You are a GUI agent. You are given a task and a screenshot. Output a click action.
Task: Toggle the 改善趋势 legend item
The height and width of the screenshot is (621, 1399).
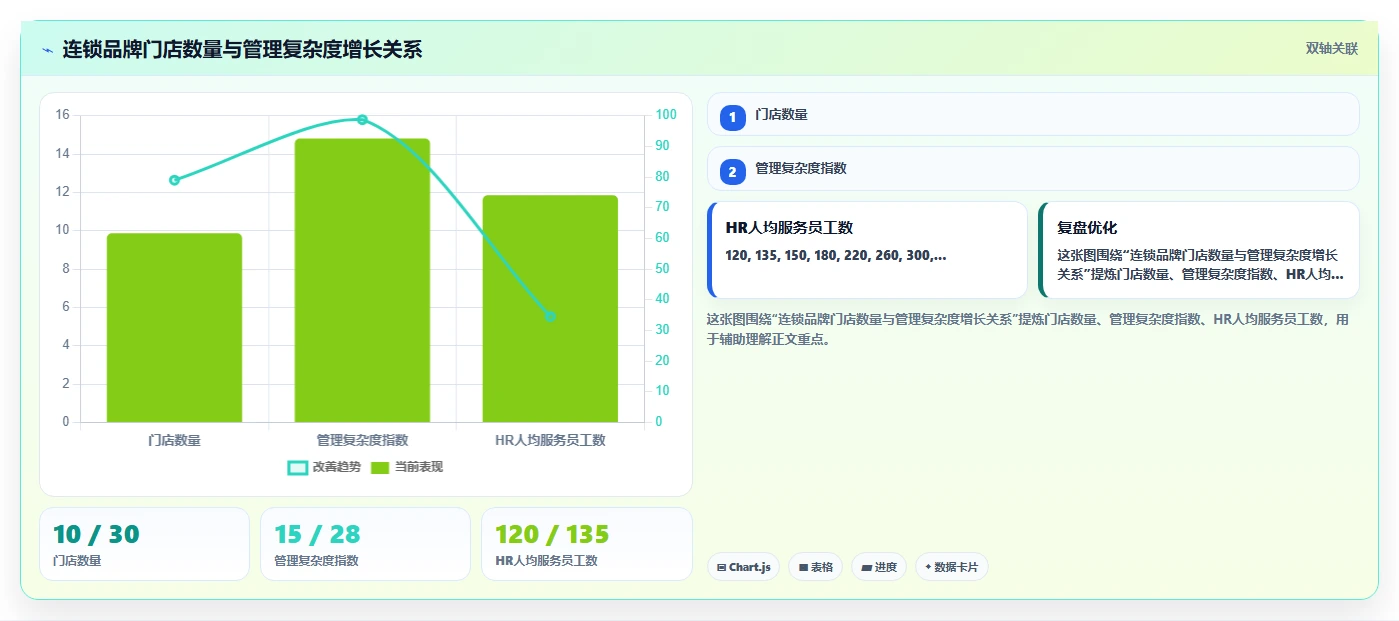(324, 467)
